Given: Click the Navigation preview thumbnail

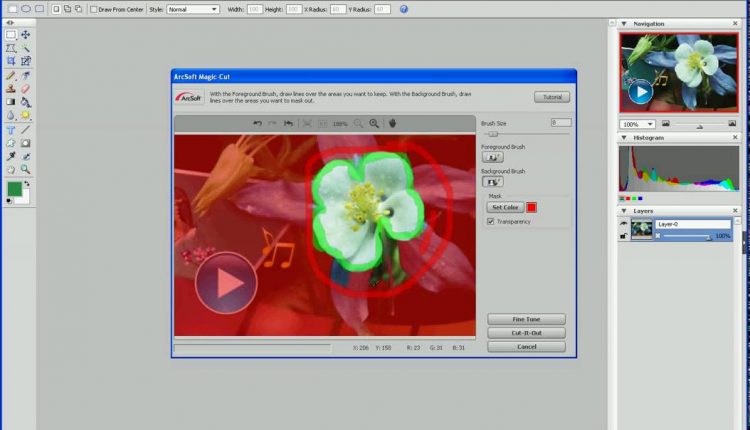Looking at the screenshot, I should coord(679,73).
